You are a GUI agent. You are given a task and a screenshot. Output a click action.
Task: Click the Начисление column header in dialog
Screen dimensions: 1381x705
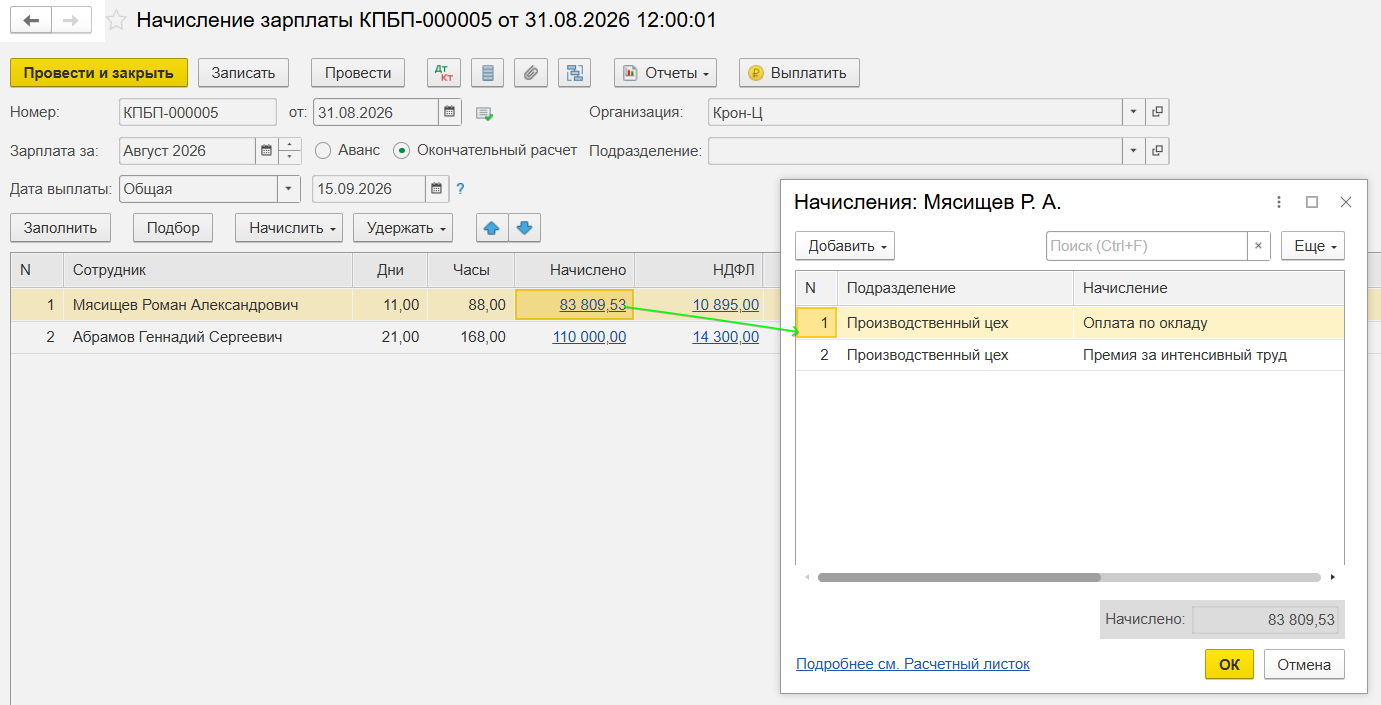[1208, 288]
